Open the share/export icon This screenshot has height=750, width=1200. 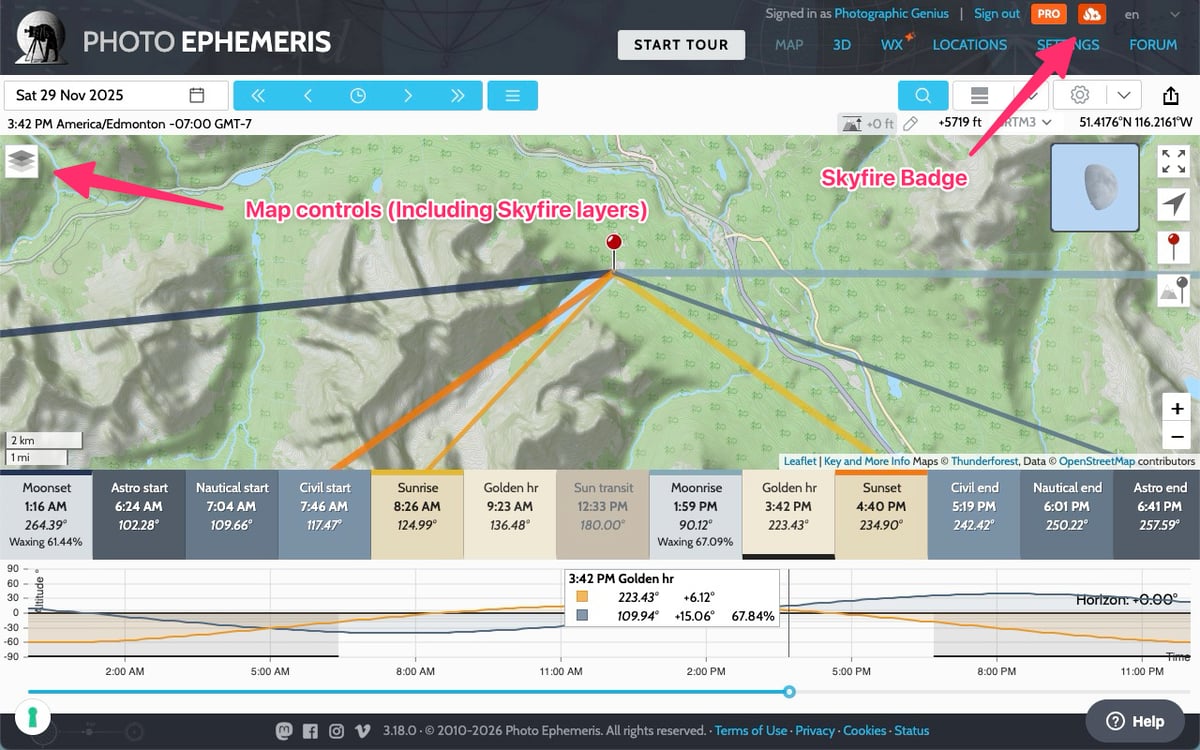[1171, 96]
